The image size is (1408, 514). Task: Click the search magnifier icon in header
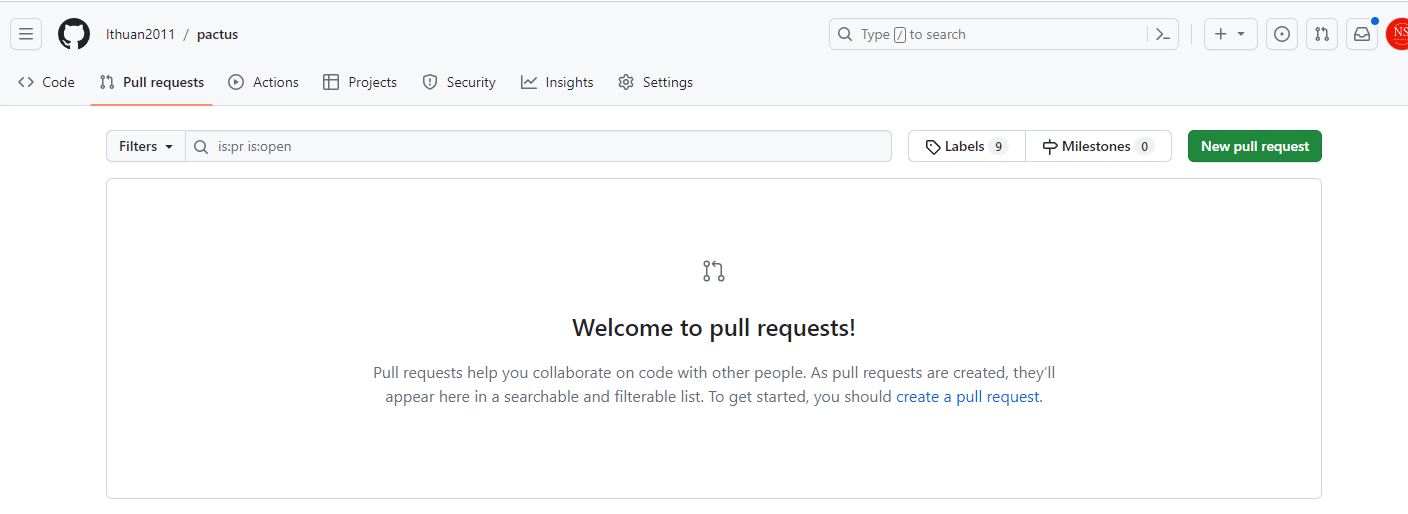click(x=845, y=34)
